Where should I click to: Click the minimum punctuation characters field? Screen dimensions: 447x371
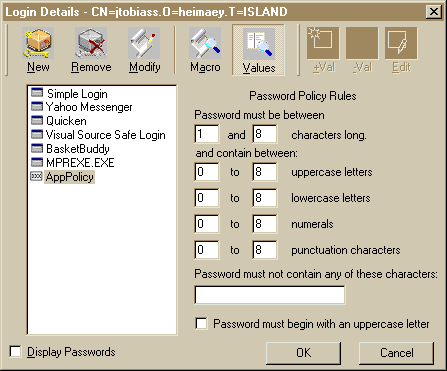(x=207, y=250)
